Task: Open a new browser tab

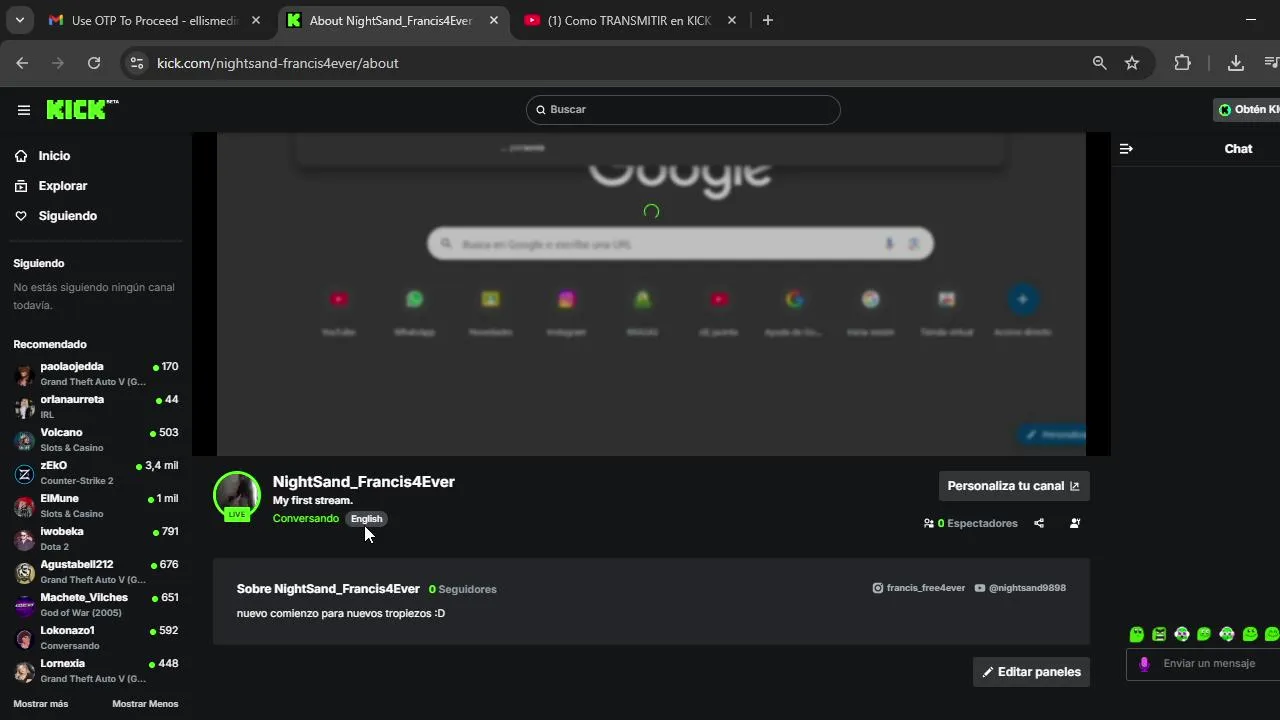Action: click(x=768, y=20)
